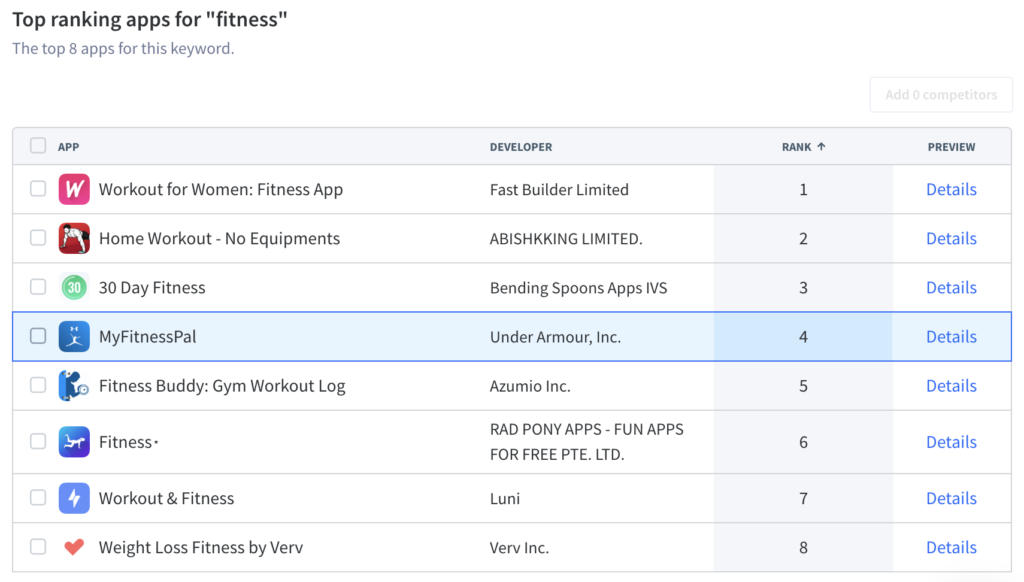This screenshot has height=582, width=1024.
Task: Click developer Fast Builder Limited
Action: pos(560,189)
